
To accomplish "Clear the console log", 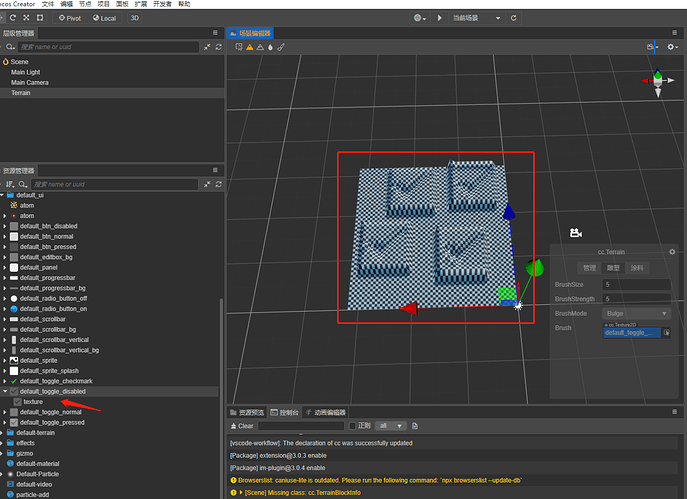I will 241,425.
